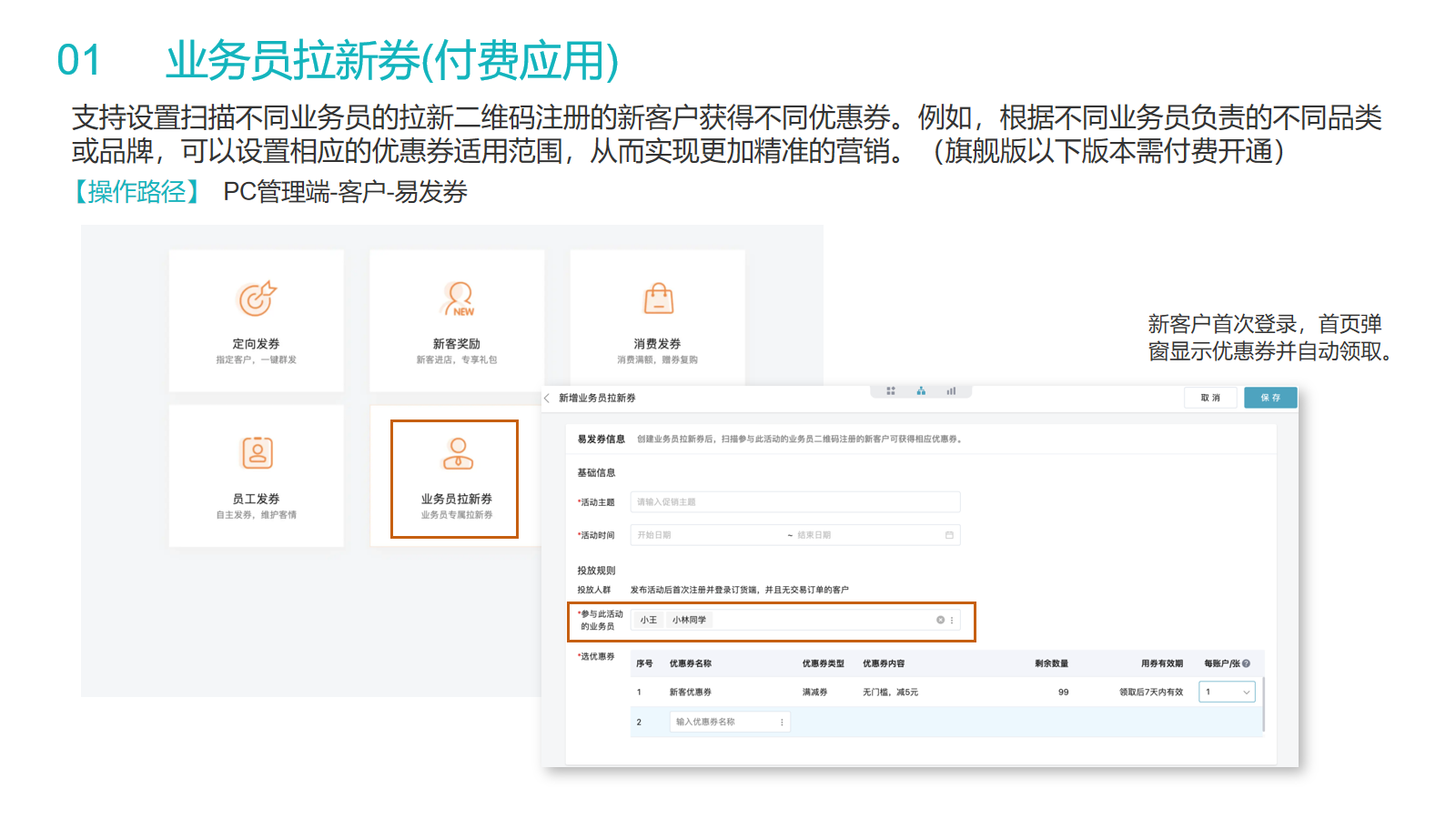1456x819 pixels.
Task: Clear selected salespeople with the x icon
Action: pos(940,620)
